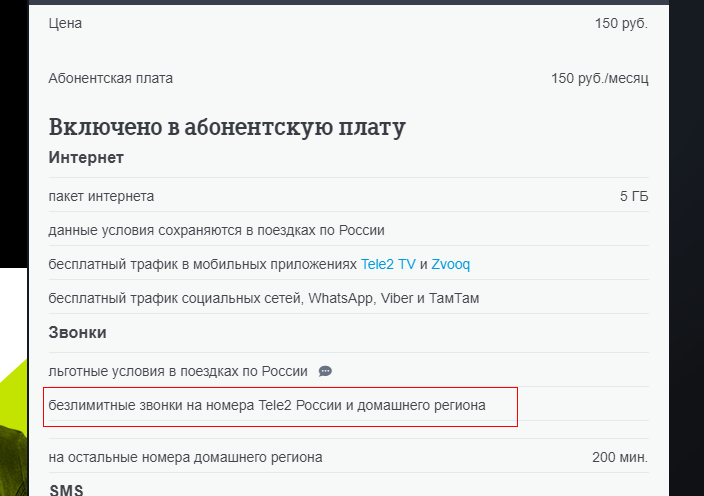
Task: Click the 'Интернет' section heading
Action: pyautogui.click(x=86, y=158)
